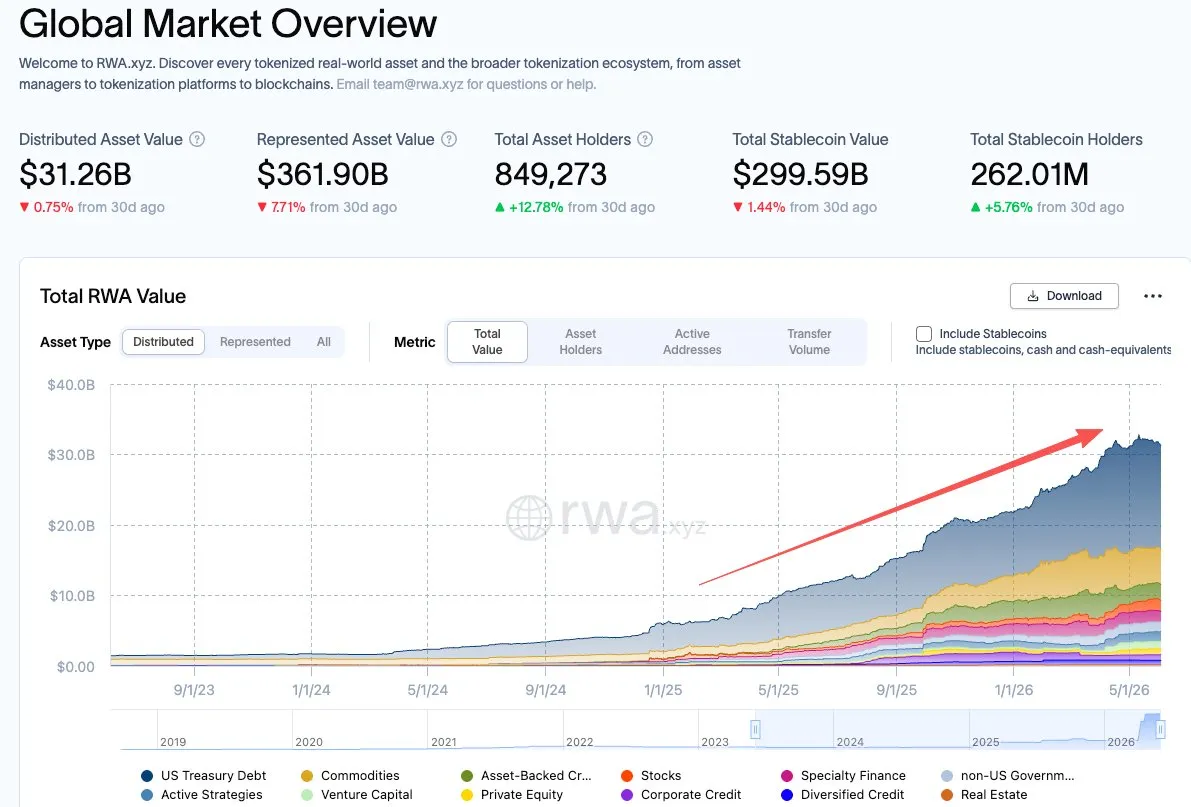Click 2021 in the timeline navigator
The image size is (1191, 807).
(x=444, y=742)
